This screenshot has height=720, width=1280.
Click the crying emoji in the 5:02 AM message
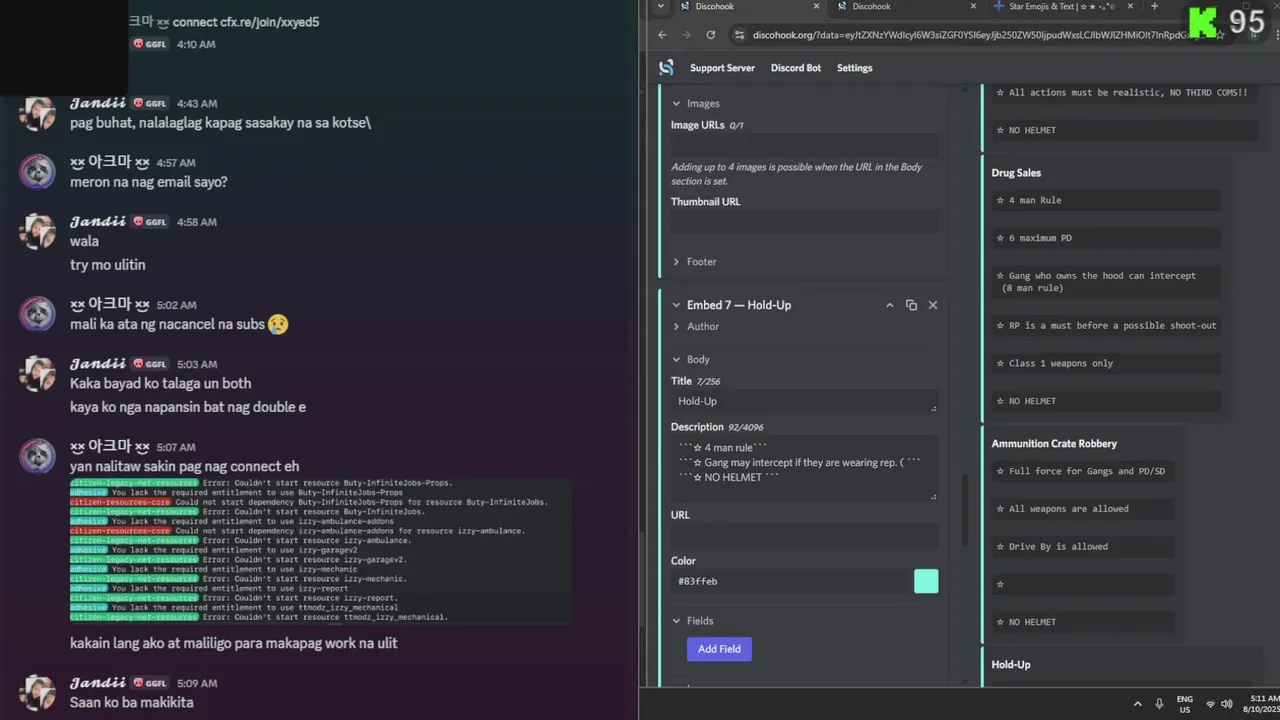(278, 324)
